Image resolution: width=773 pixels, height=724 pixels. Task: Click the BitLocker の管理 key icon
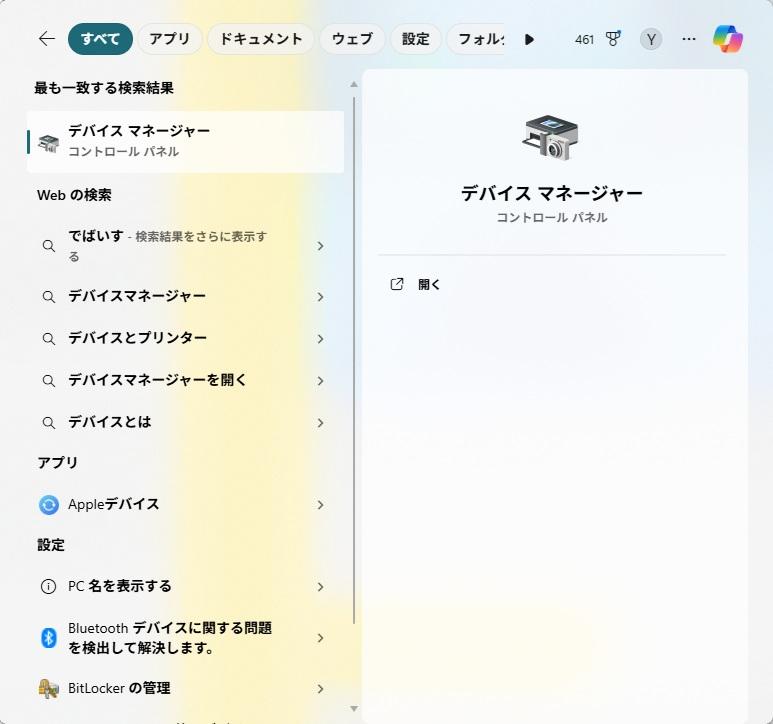pos(49,689)
